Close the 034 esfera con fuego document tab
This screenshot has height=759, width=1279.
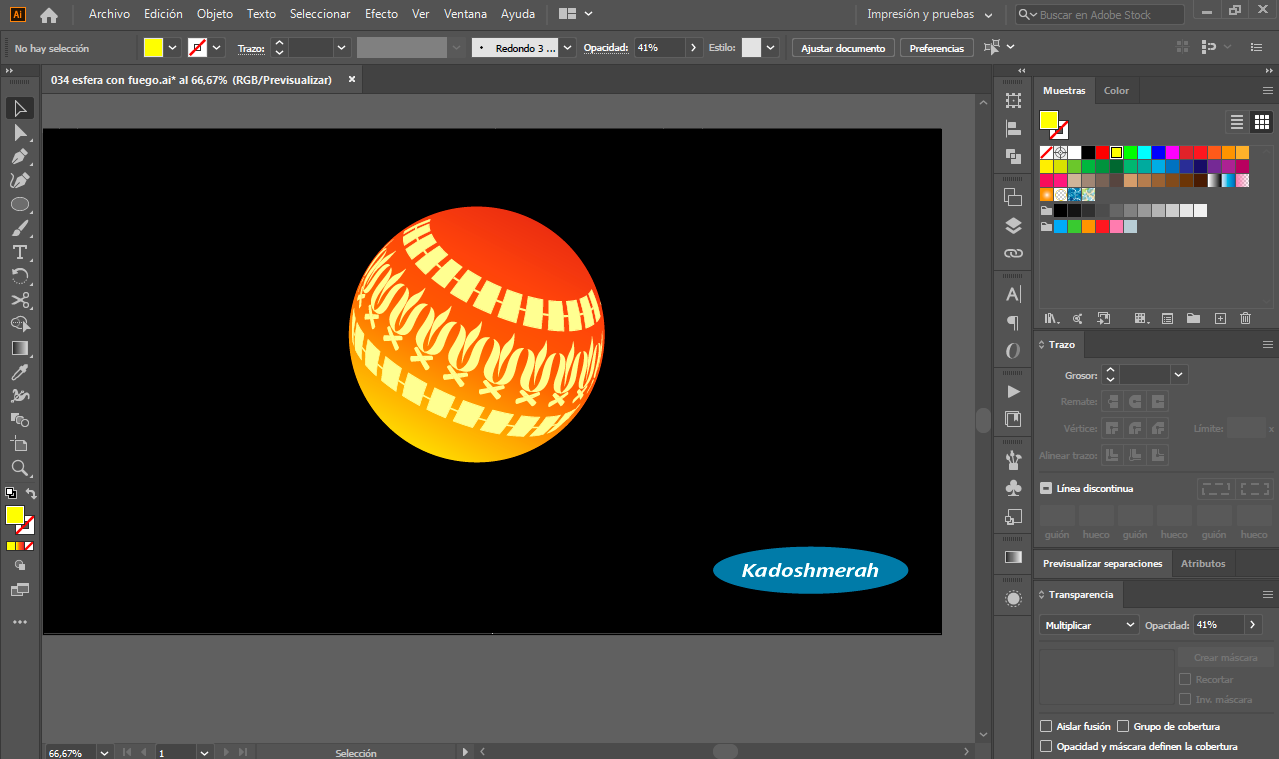(352, 80)
